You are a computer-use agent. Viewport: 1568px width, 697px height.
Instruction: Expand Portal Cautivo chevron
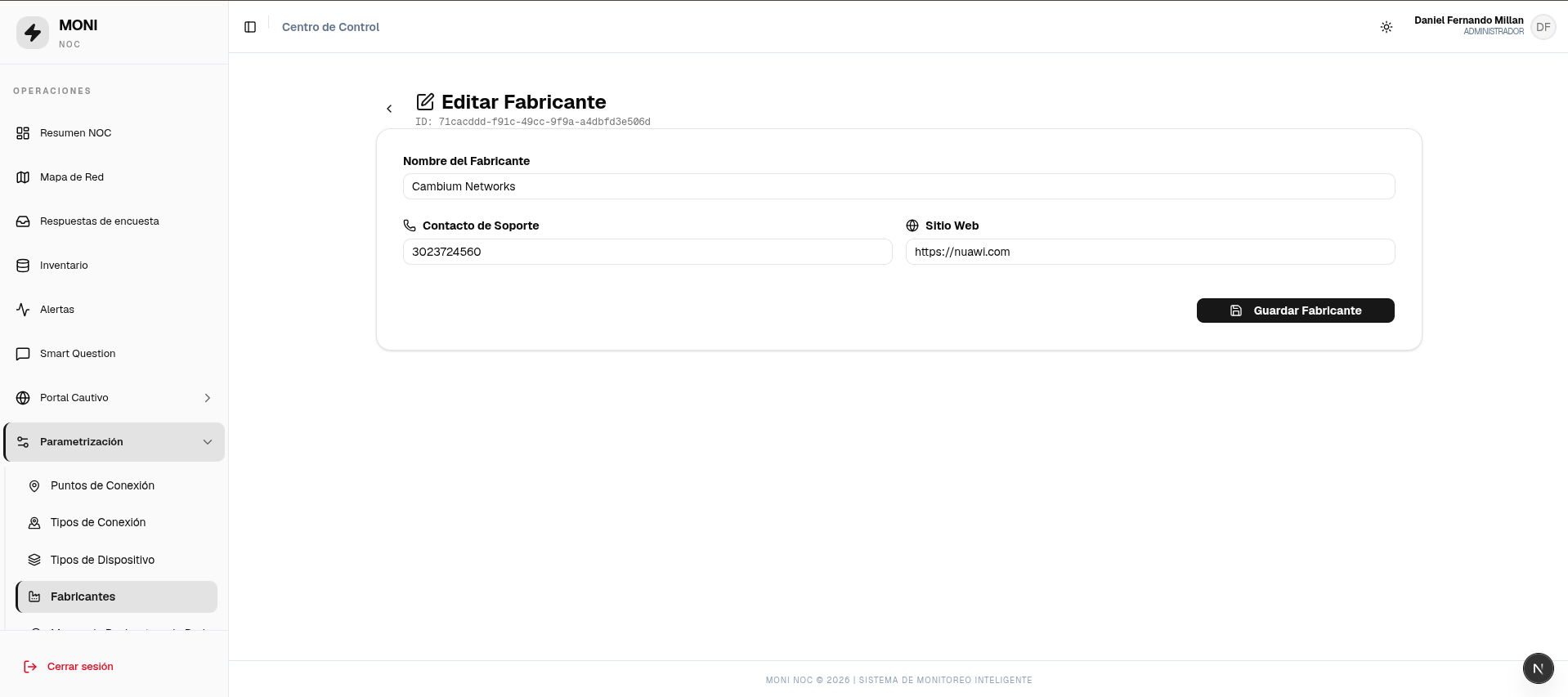(208, 398)
